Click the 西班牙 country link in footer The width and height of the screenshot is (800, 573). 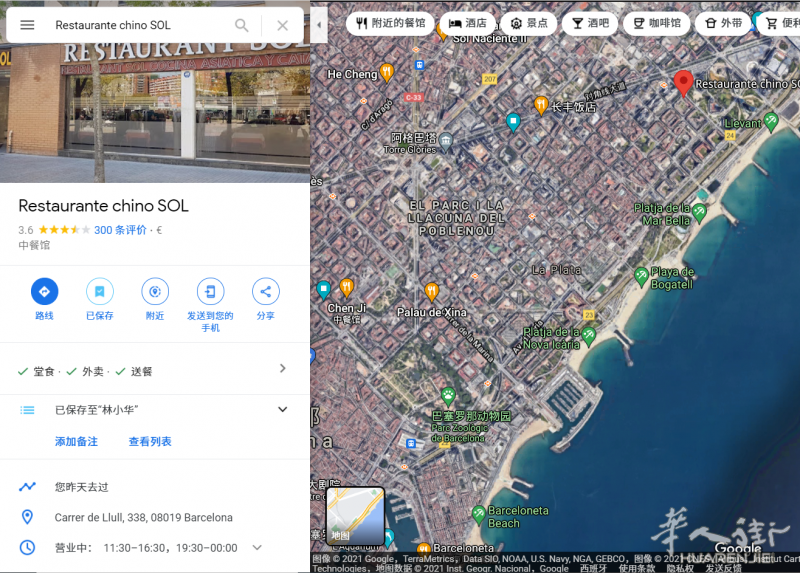pyautogui.click(x=593, y=568)
